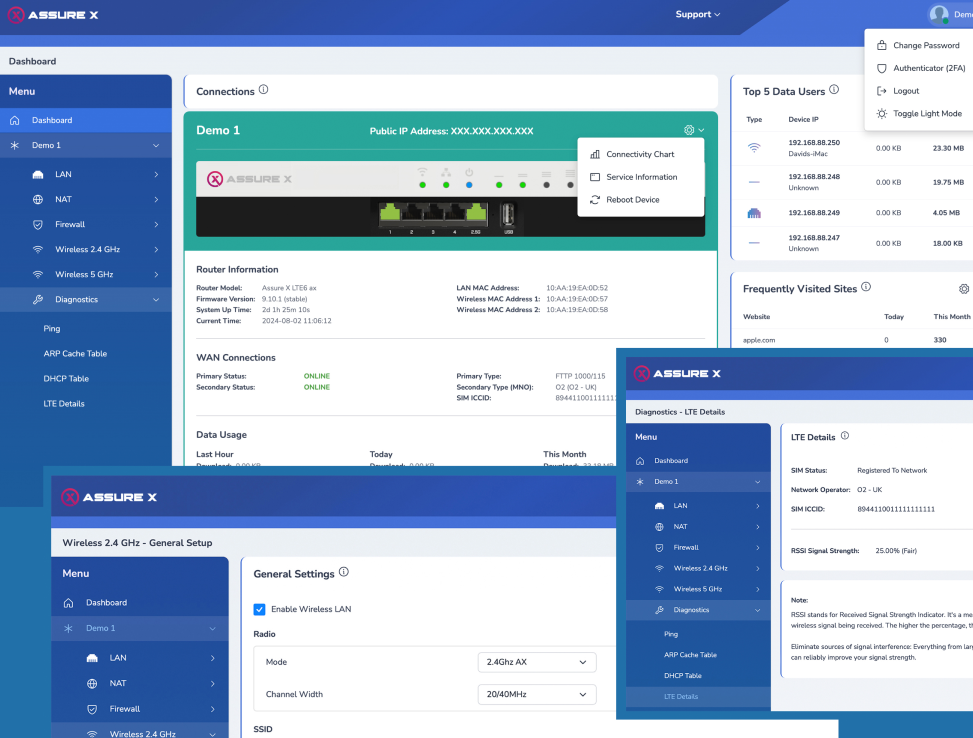The width and height of the screenshot is (973, 738).
Task: Open Service Information from the router gear menu
Action: click(640, 177)
